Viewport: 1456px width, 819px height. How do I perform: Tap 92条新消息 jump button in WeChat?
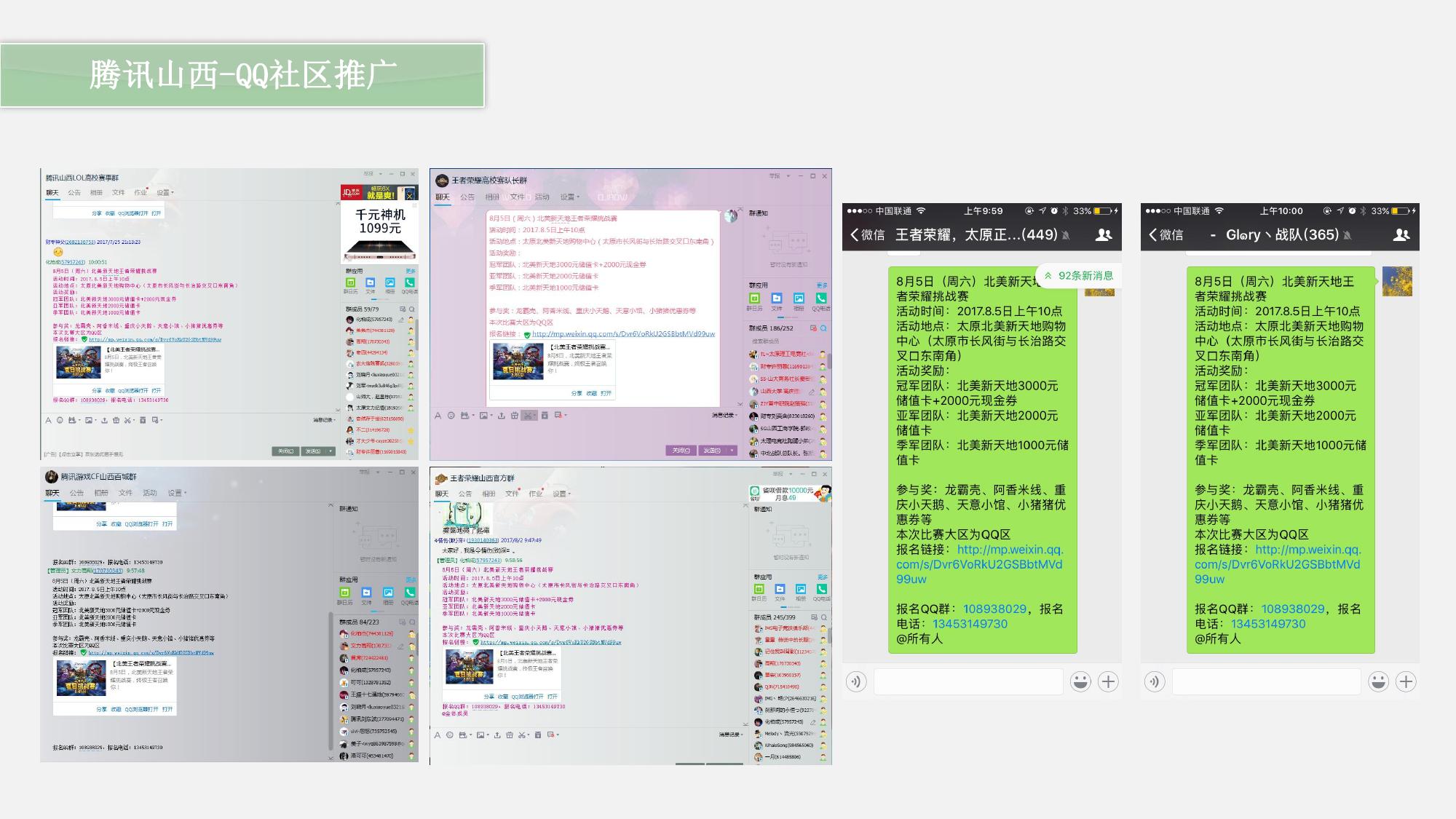[x=1079, y=275]
